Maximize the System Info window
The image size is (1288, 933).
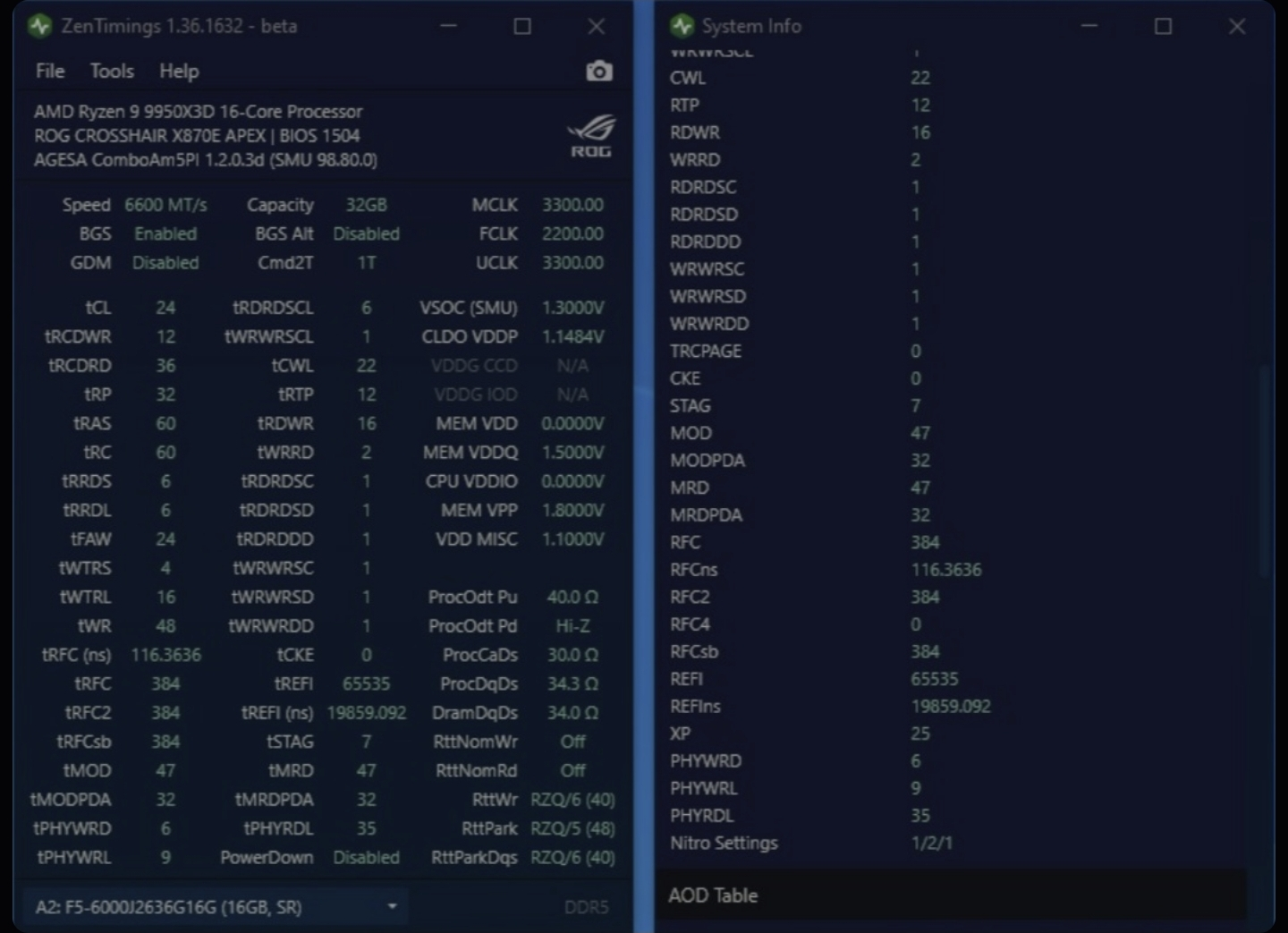tap(1163, 26)
